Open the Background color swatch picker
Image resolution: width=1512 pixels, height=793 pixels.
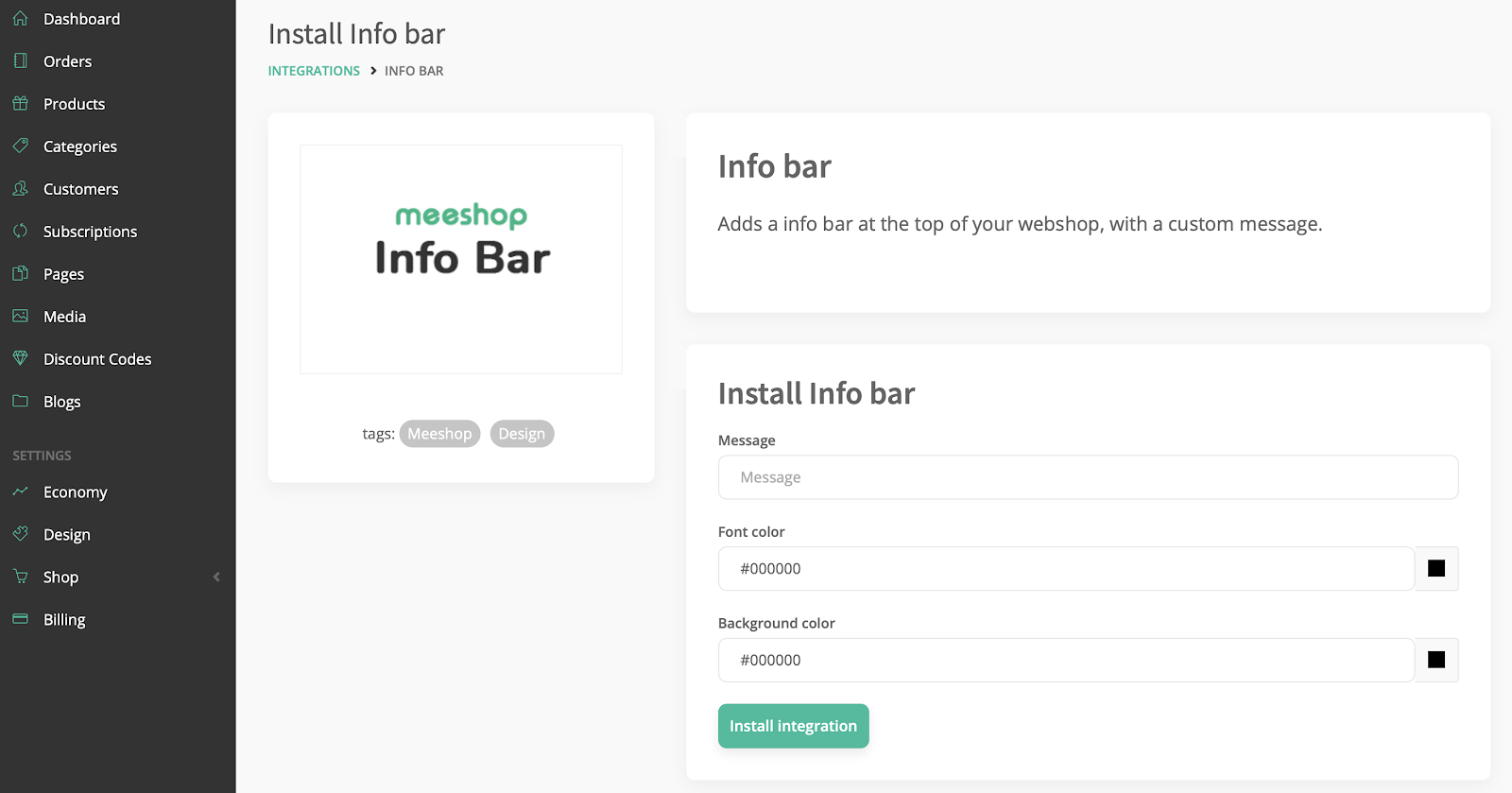pyautogui.click(x=1436, y=660)
